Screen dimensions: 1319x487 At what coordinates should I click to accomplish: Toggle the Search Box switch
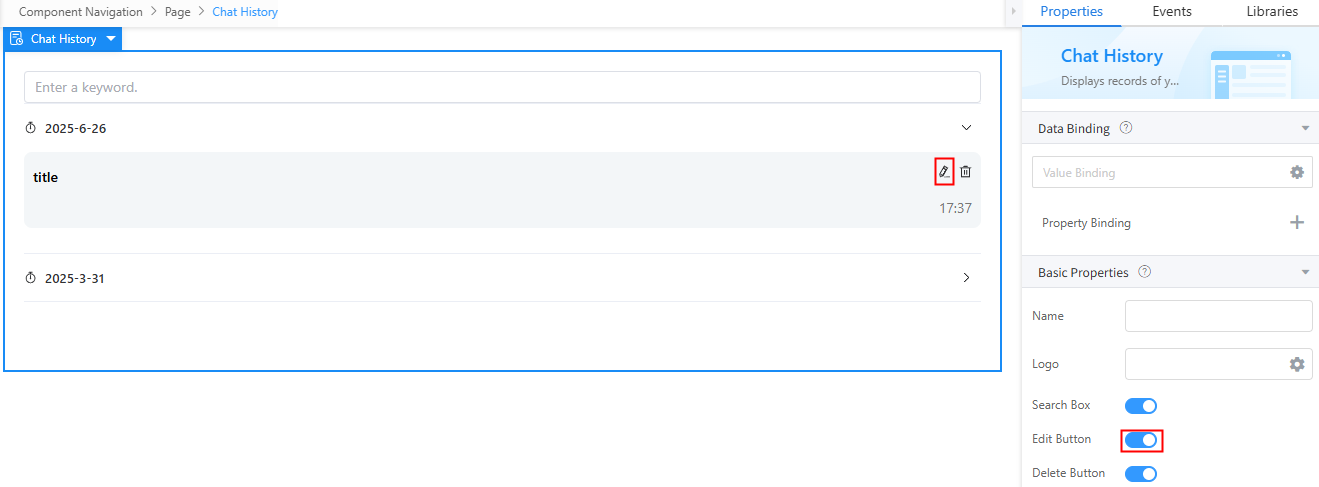coord(1141,405)
